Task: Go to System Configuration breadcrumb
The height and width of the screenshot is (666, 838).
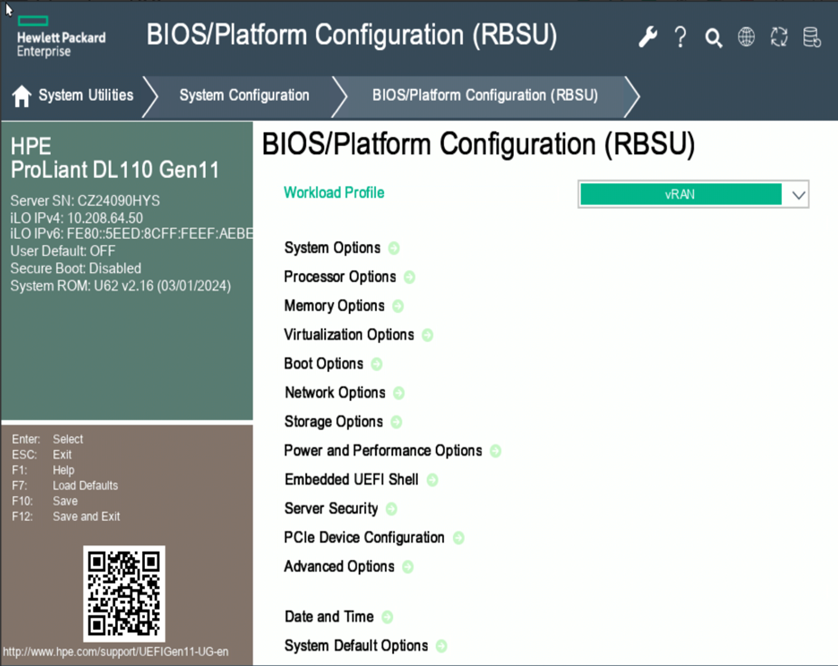Action: [x=244, y=96]
